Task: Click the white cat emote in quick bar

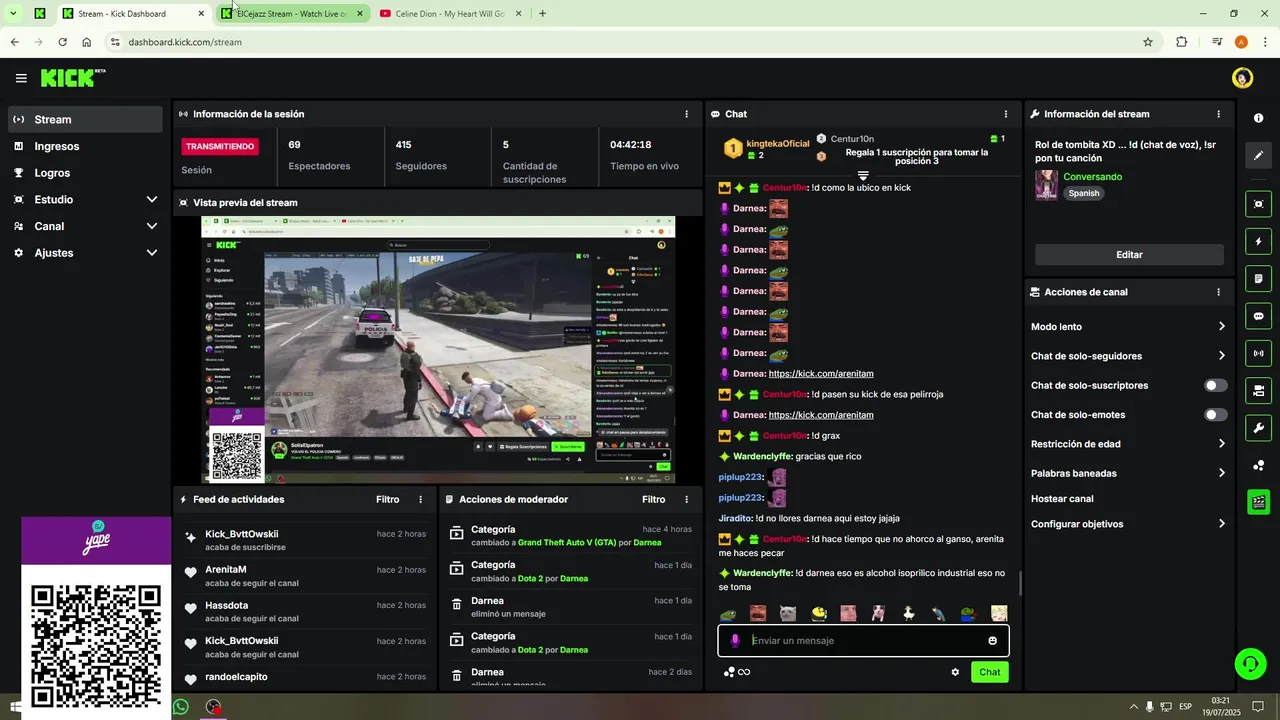Action: pos(788,613)
